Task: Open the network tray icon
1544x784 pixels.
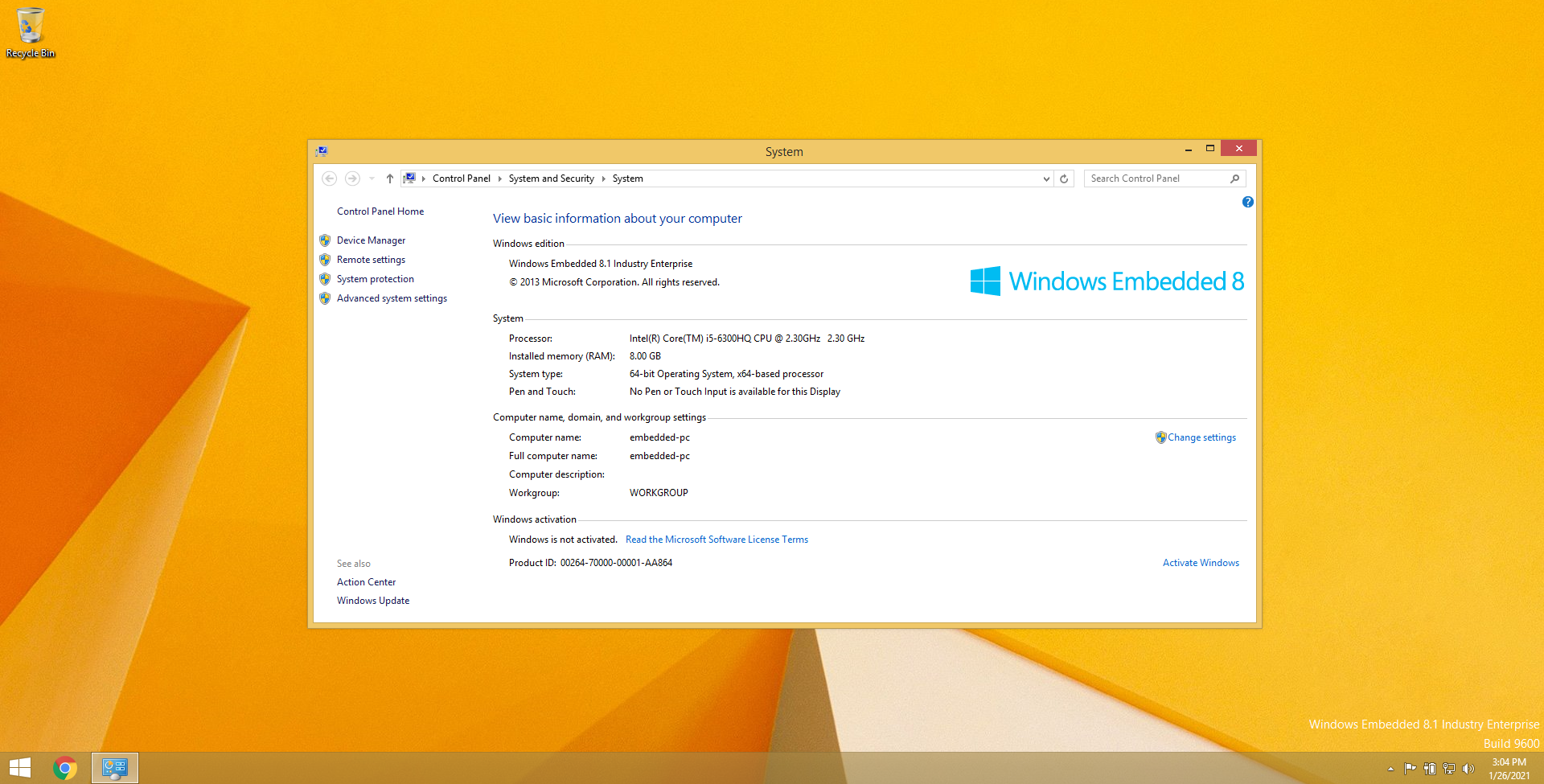Action: pyautogui.click(x=1448, y=769)
